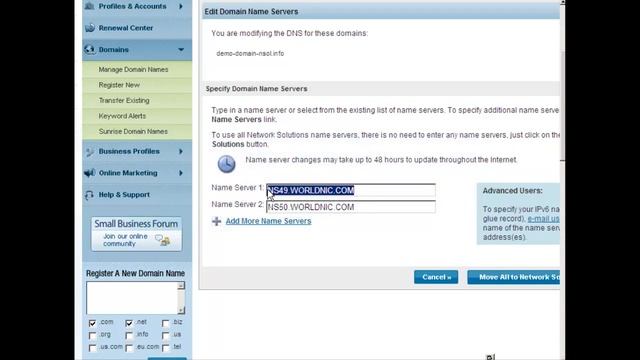Viewport: 640px width, 360px height.
Task: Collapse the Domains menu arrow
Action: 181,49
